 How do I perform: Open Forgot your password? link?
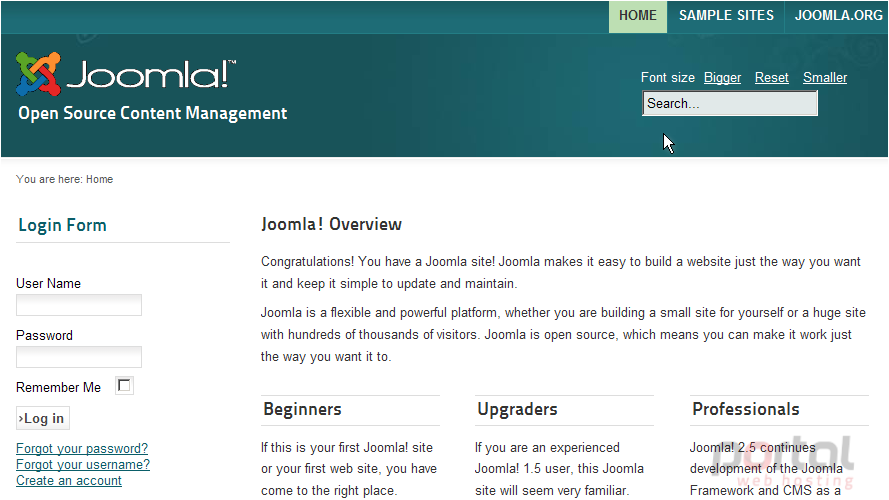82,448
